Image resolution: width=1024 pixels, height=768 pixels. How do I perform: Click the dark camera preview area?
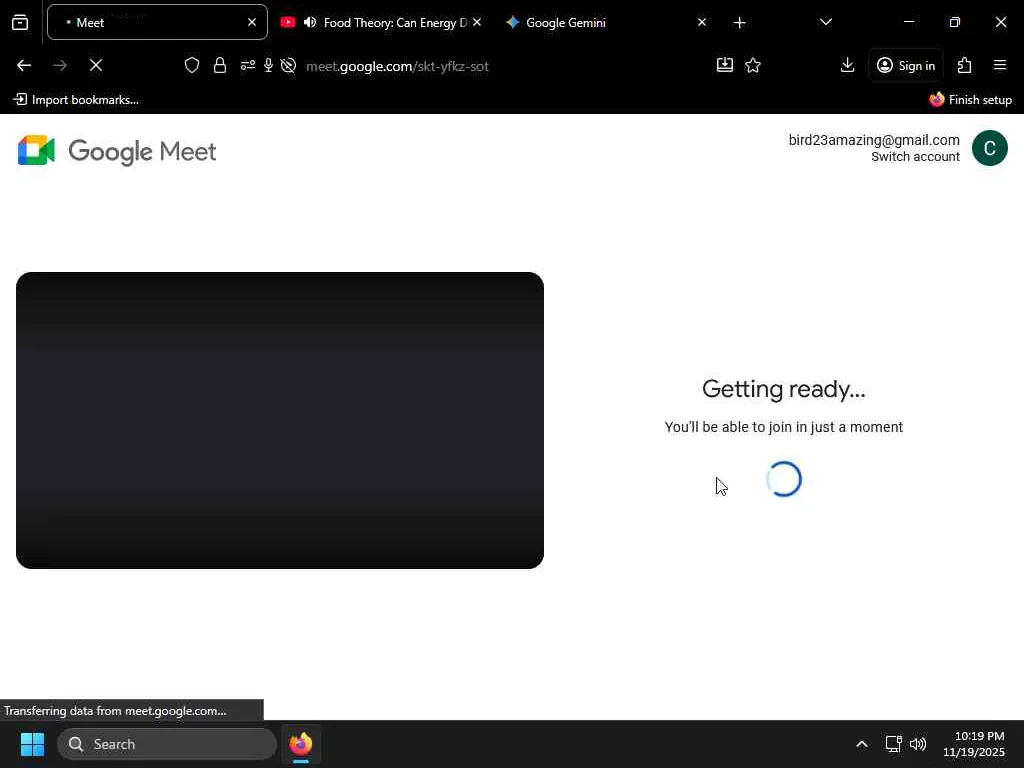280,420
